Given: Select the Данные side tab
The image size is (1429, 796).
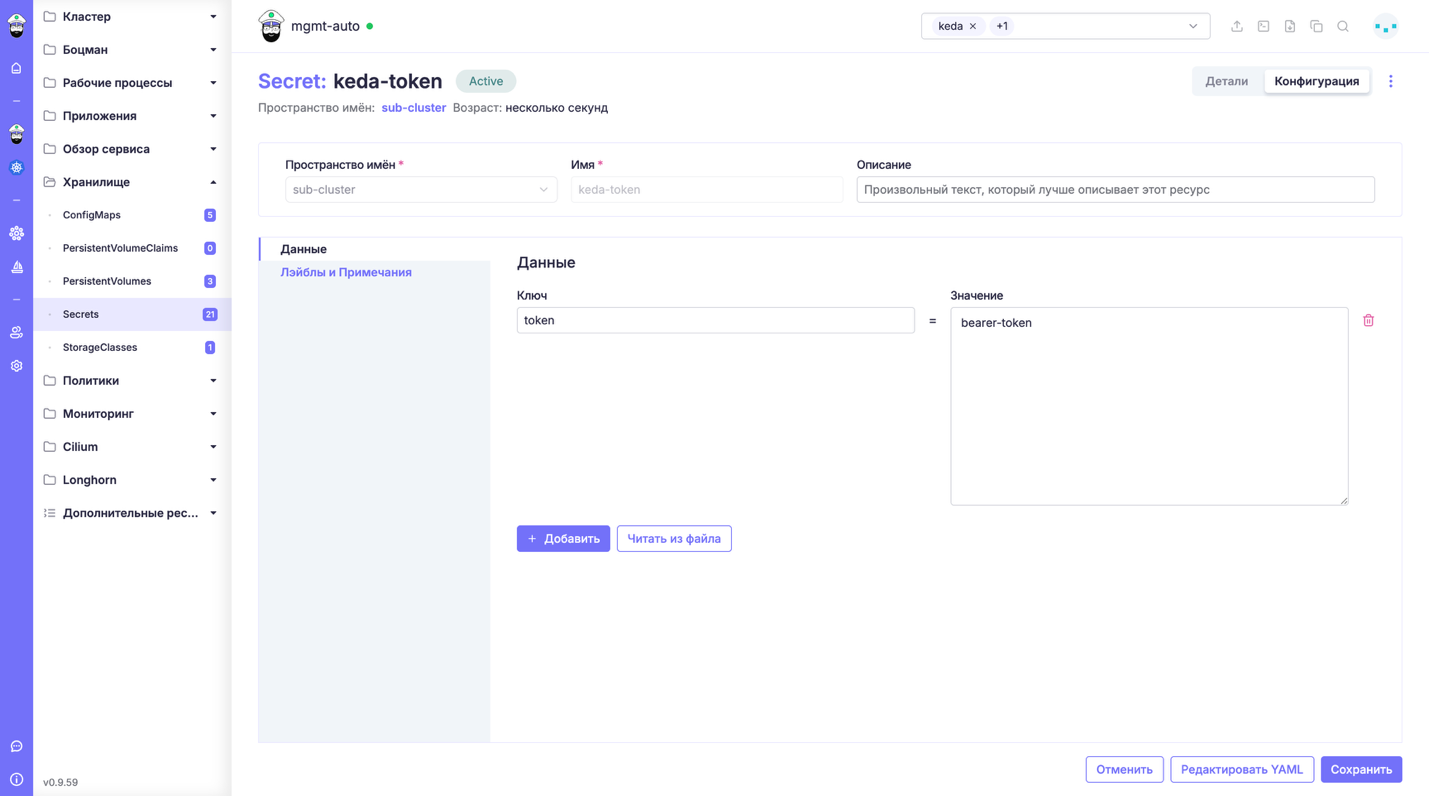Looking at the screenshot, I should click(x=374, y=249).
